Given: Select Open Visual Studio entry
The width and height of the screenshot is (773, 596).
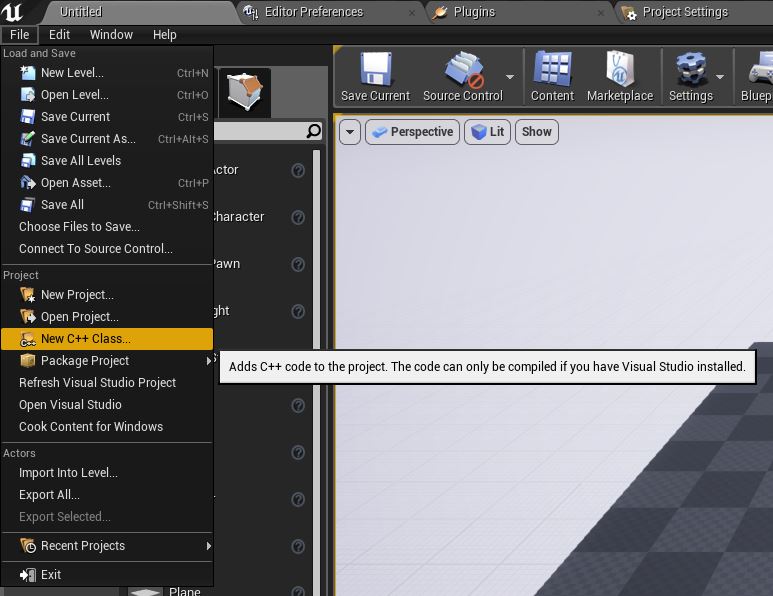Looking at the screenshot, I should [107, 405].
